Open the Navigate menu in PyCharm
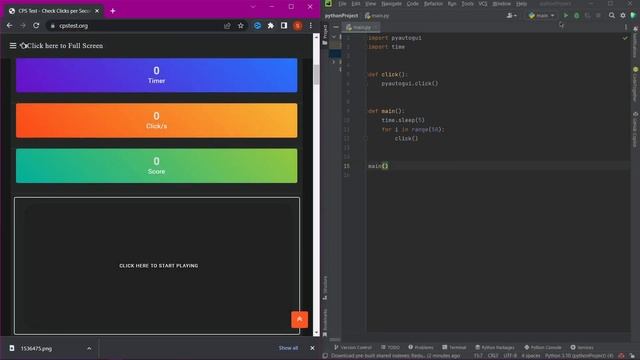 (x=391, y=4)
